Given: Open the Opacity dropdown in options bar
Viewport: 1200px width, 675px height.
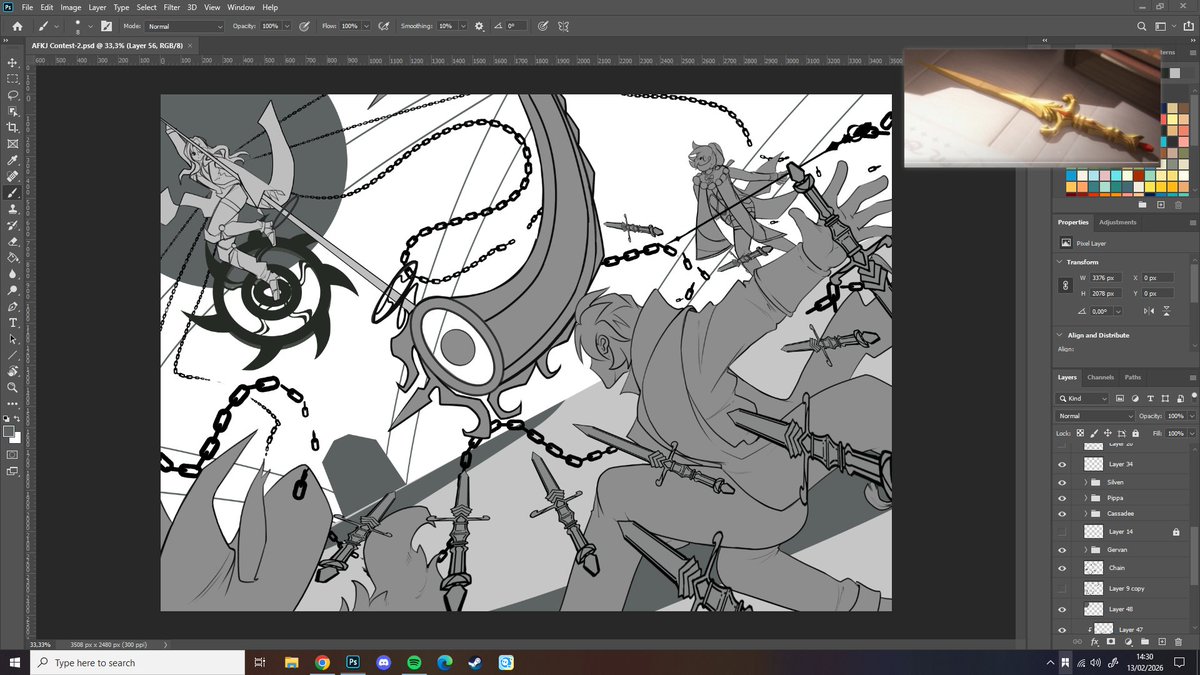Looking at the screenshot, I should 287,25.
